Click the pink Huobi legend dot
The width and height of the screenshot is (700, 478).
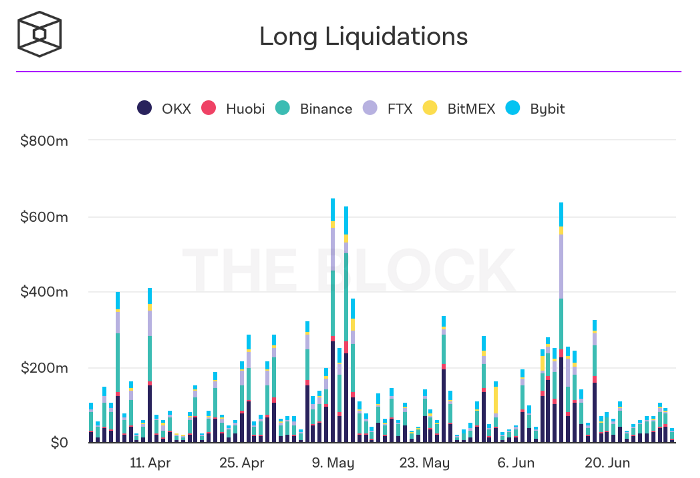click(x=209, y=108)
